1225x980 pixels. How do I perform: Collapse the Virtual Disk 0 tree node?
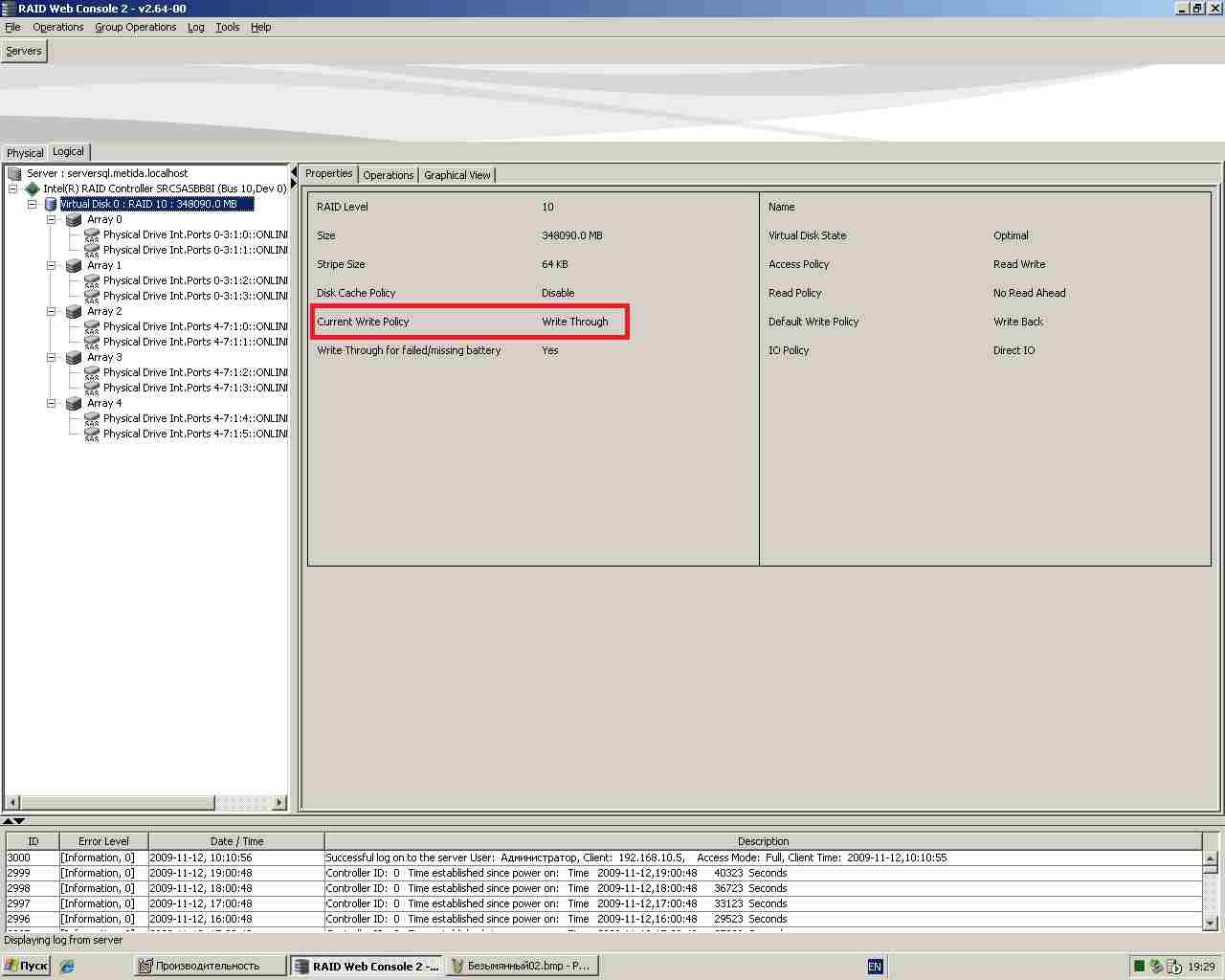click(33, 204)
